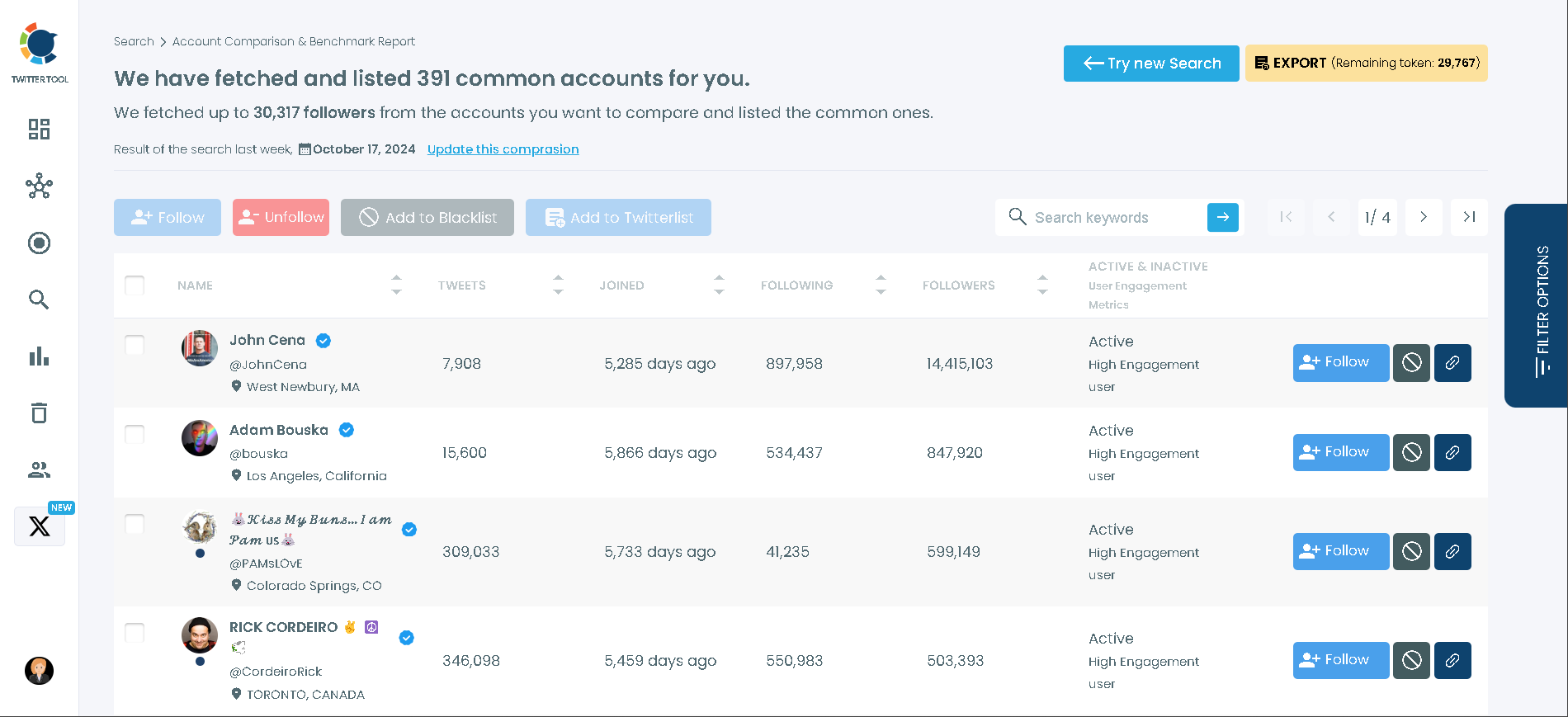Click the Search breadcrumb link
This screenshot has width=1568, height=717.
[134, 41]
